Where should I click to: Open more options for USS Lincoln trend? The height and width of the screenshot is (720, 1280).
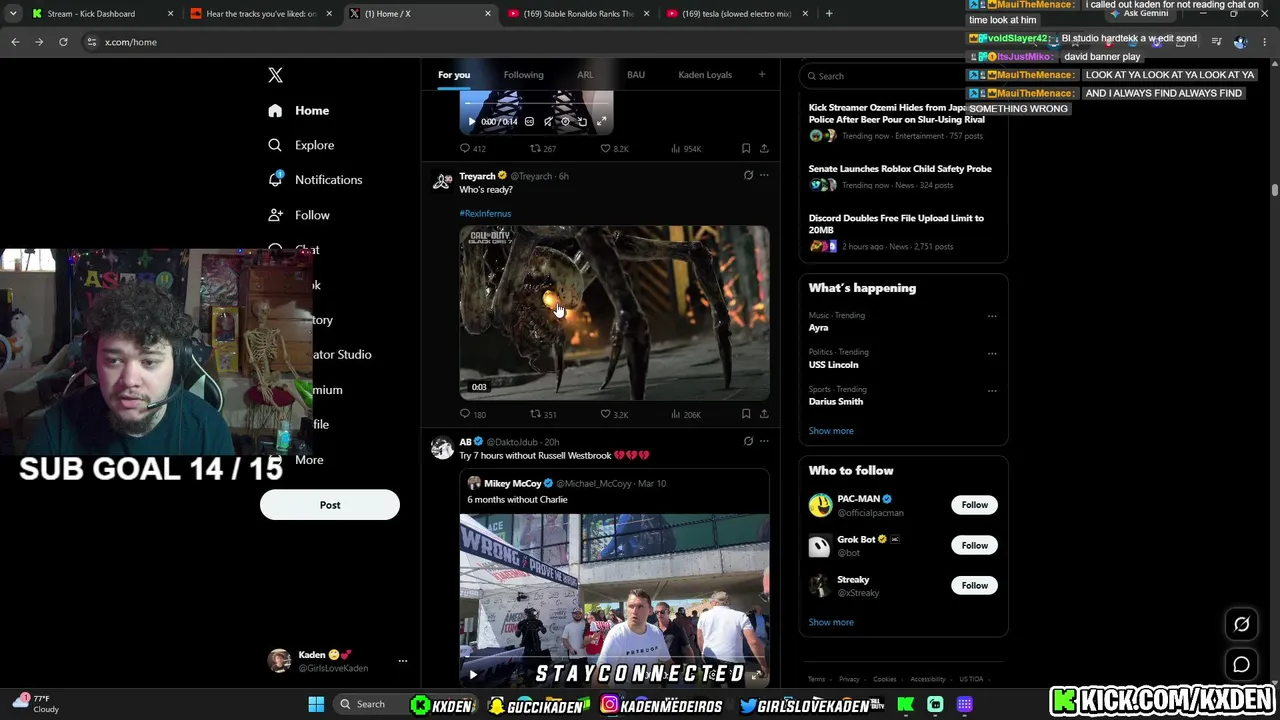click(x=992, y=353)
